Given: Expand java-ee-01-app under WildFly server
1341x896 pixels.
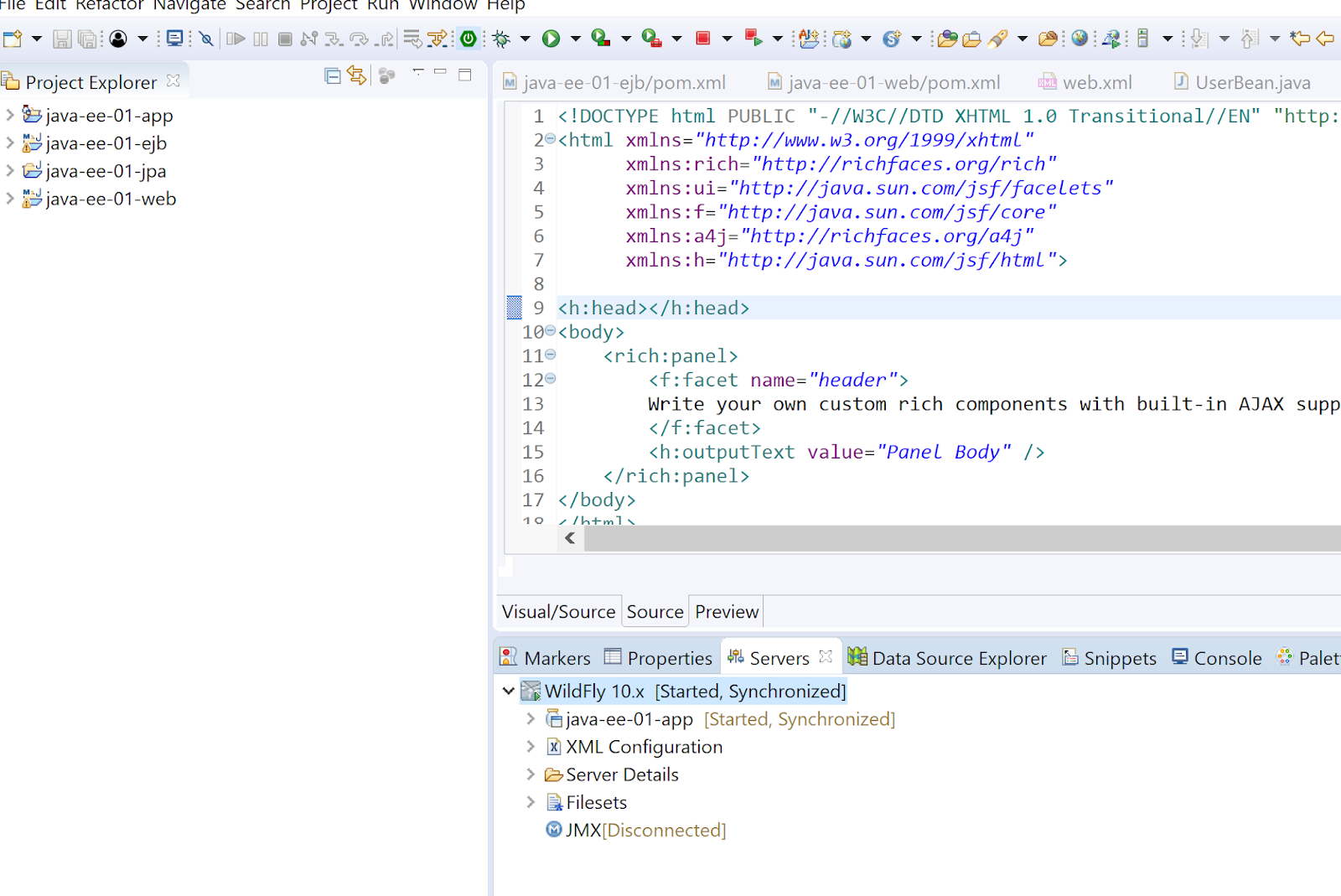Looking at the screenshot, I should (530, 718).
